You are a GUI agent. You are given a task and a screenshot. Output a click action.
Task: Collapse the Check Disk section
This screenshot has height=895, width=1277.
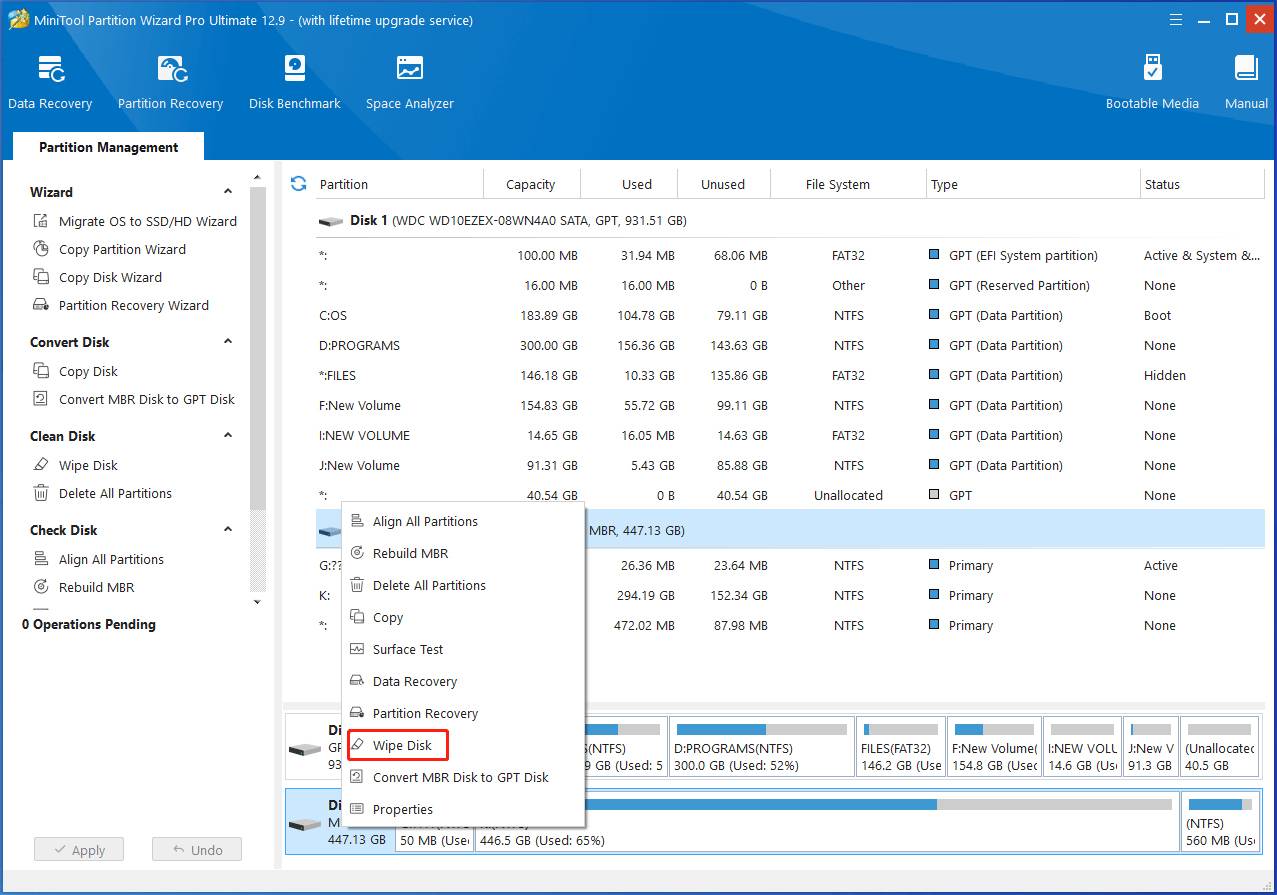228,530
